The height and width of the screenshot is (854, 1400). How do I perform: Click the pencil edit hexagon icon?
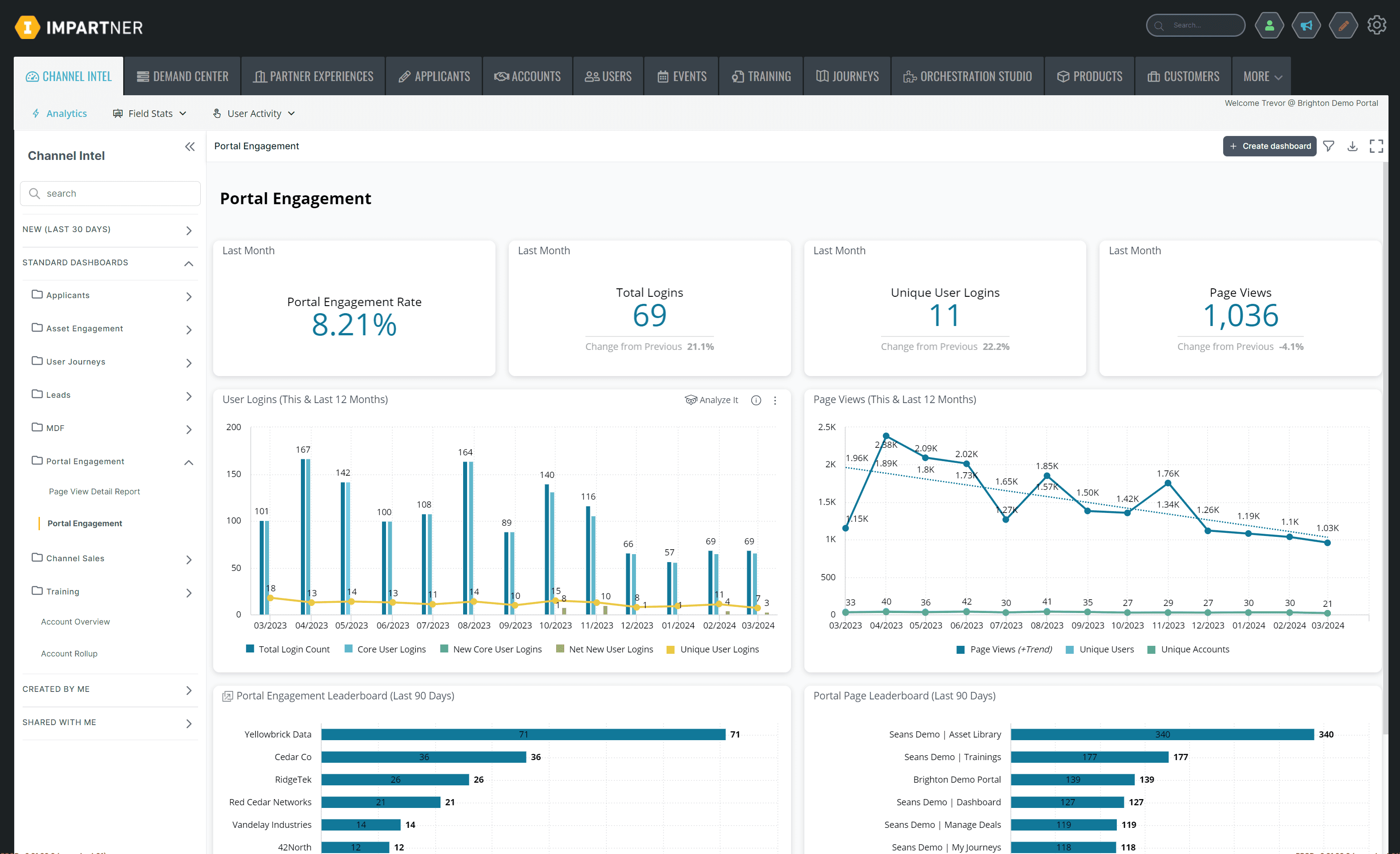1343,26
